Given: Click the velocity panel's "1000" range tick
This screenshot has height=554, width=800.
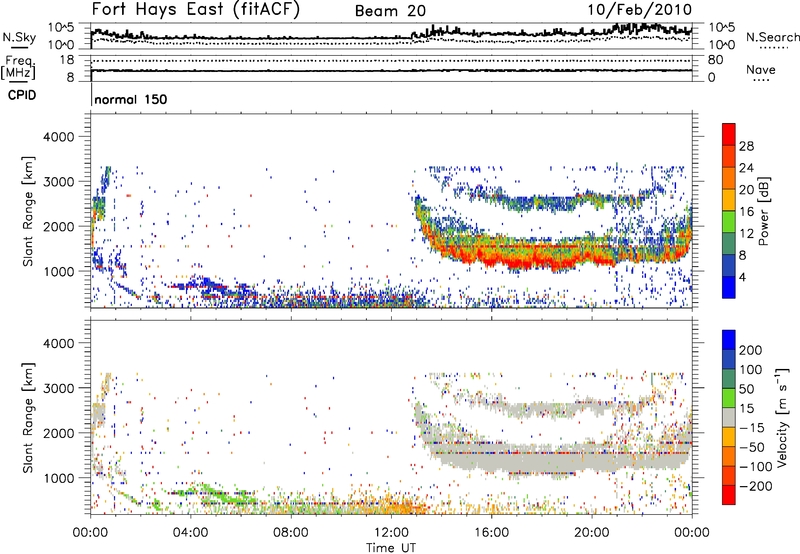Looking at the screenshot, I should 59,478.
